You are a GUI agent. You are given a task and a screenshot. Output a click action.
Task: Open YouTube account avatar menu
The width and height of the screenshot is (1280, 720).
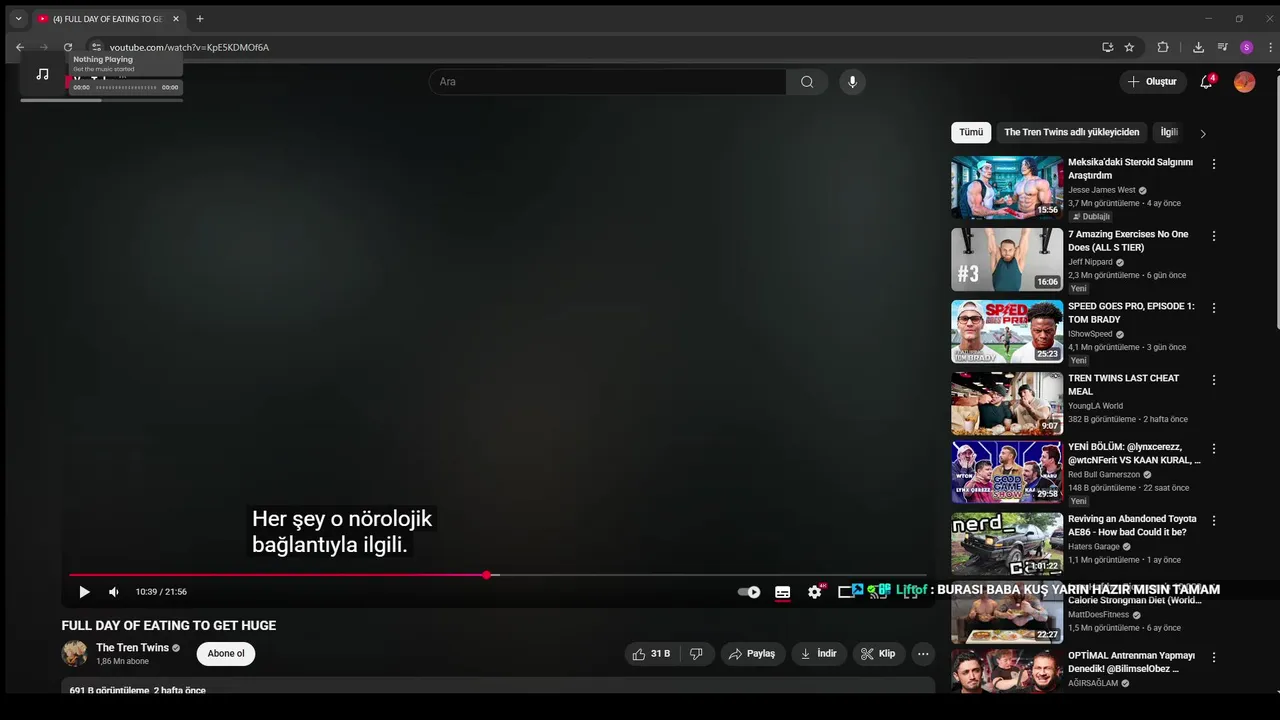click(1244, 82)
